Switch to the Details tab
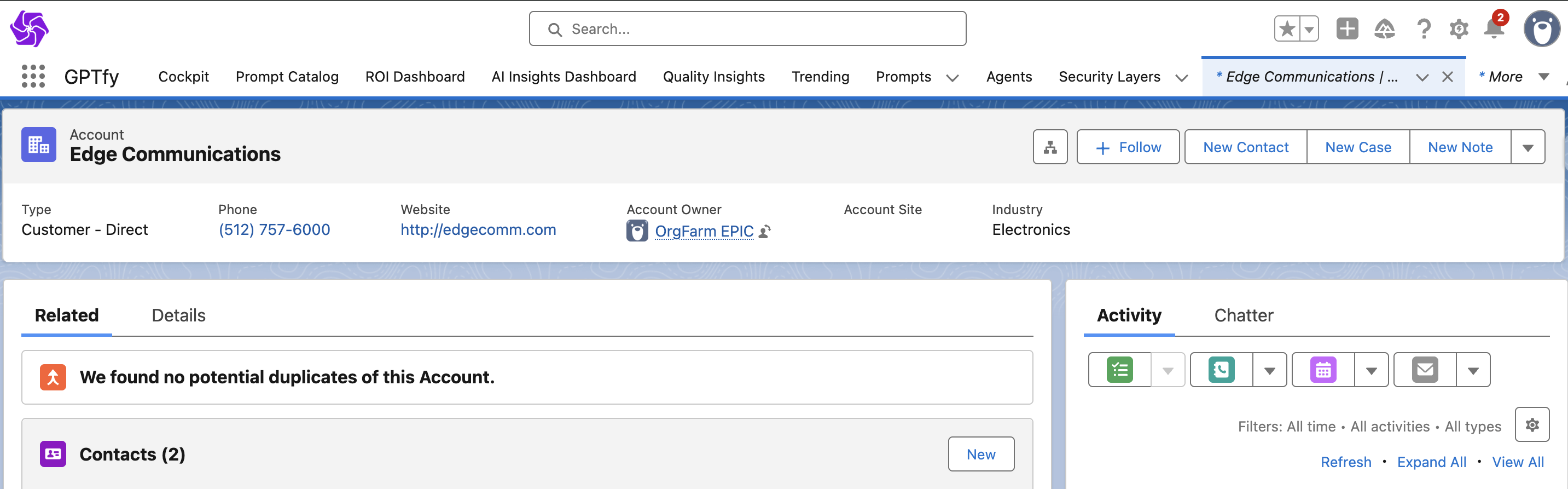The width and height of the screenshot is (1568, 489). [x=178, y=315]
